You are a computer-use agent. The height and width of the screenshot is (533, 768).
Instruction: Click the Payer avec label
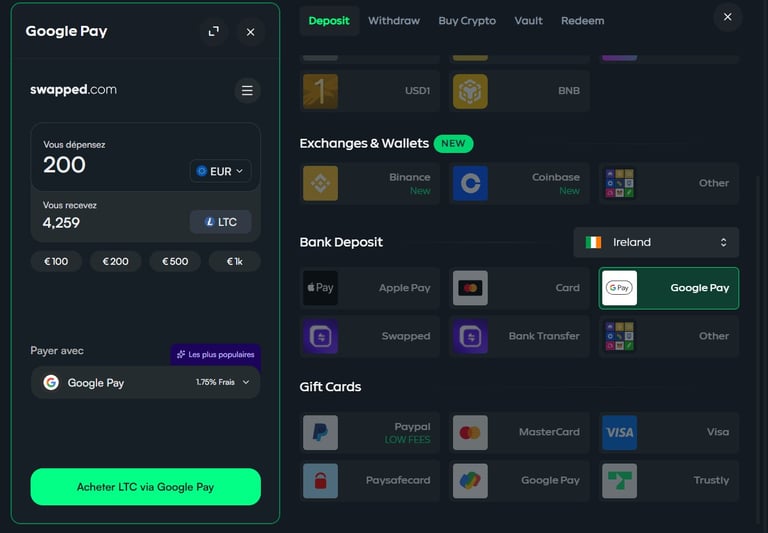(57, 351)
